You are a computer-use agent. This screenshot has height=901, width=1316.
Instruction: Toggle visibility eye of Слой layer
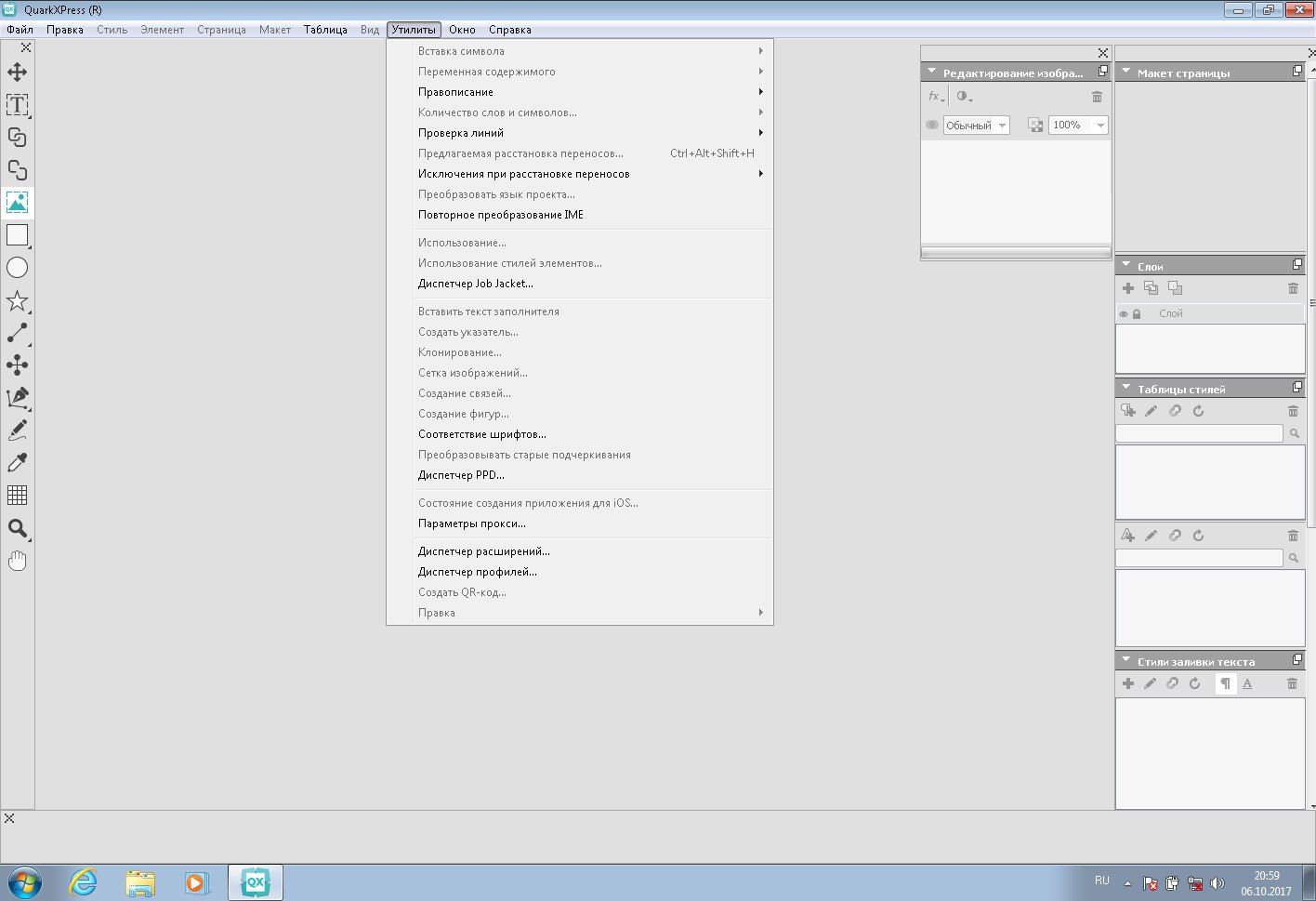(x=1124, y=314)
